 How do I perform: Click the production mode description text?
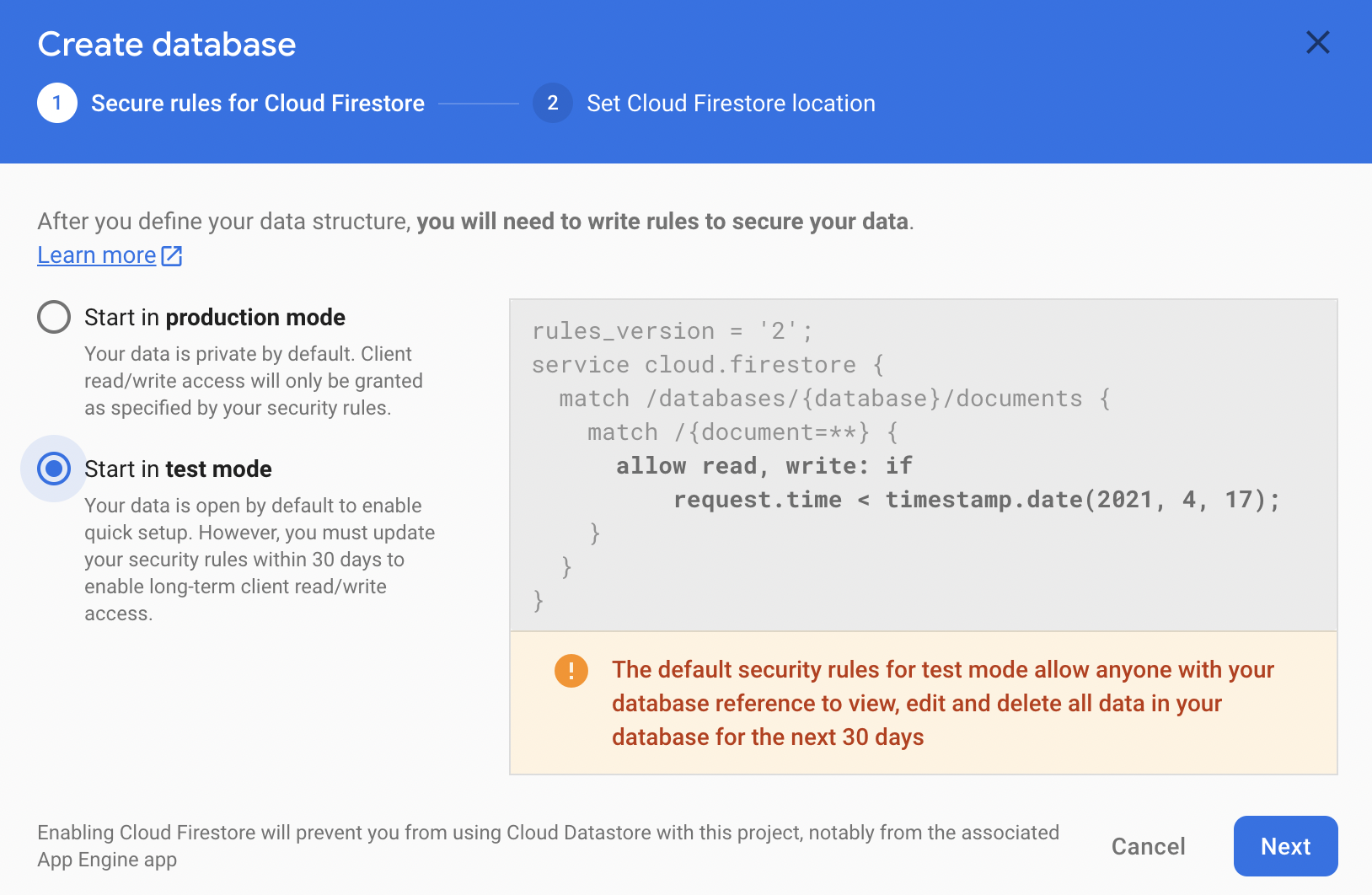pos(254,381)
